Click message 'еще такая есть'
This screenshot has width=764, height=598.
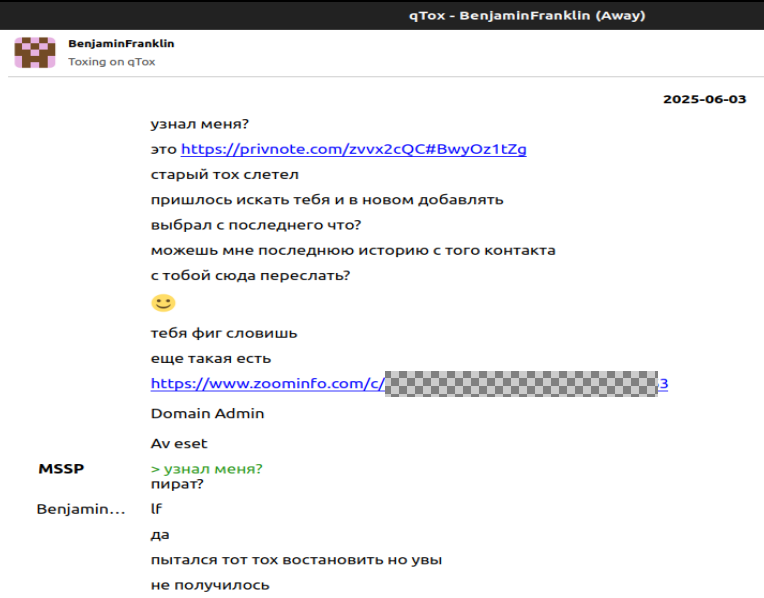tap(211, 359)
